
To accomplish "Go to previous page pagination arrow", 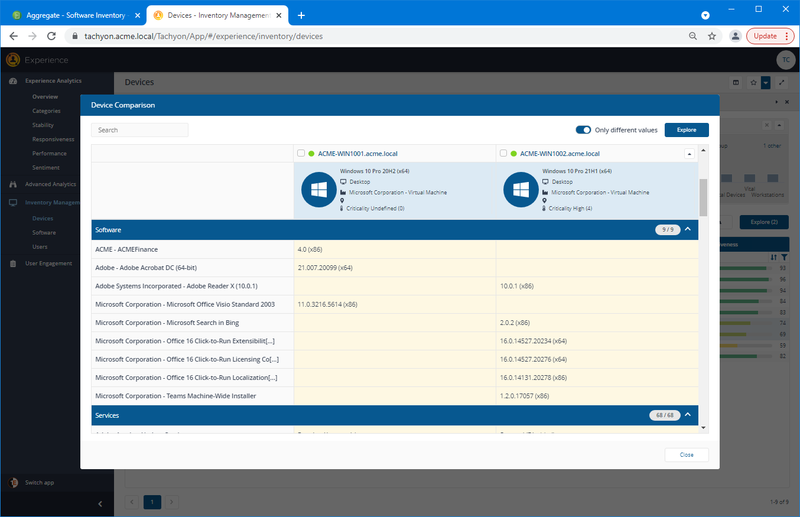I will pos(132,502).
